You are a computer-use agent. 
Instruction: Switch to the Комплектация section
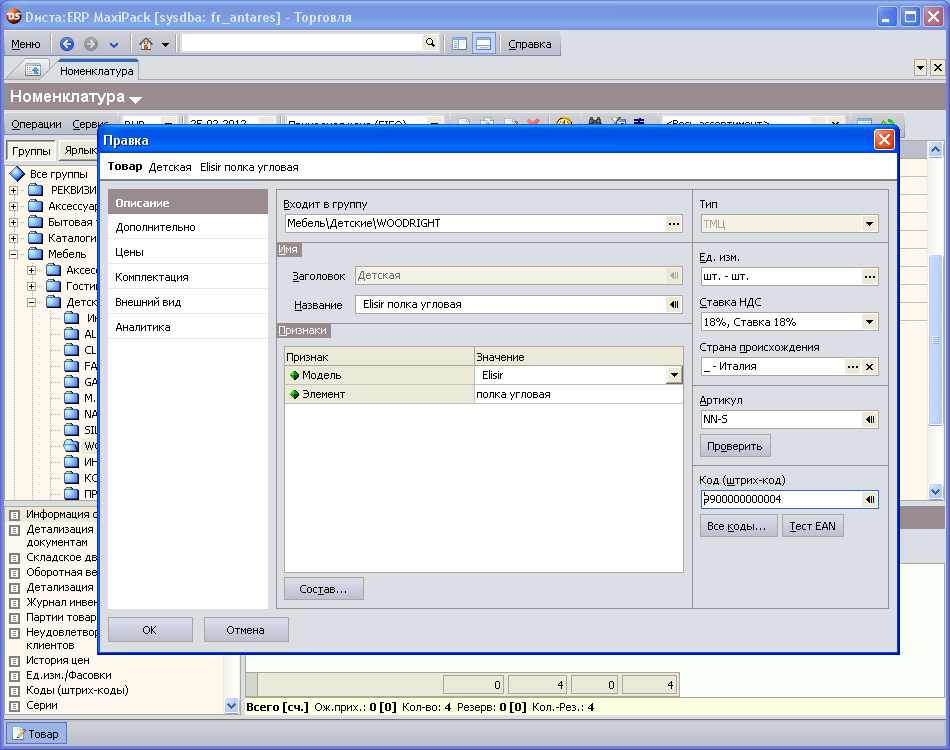[x=152, y=277]
